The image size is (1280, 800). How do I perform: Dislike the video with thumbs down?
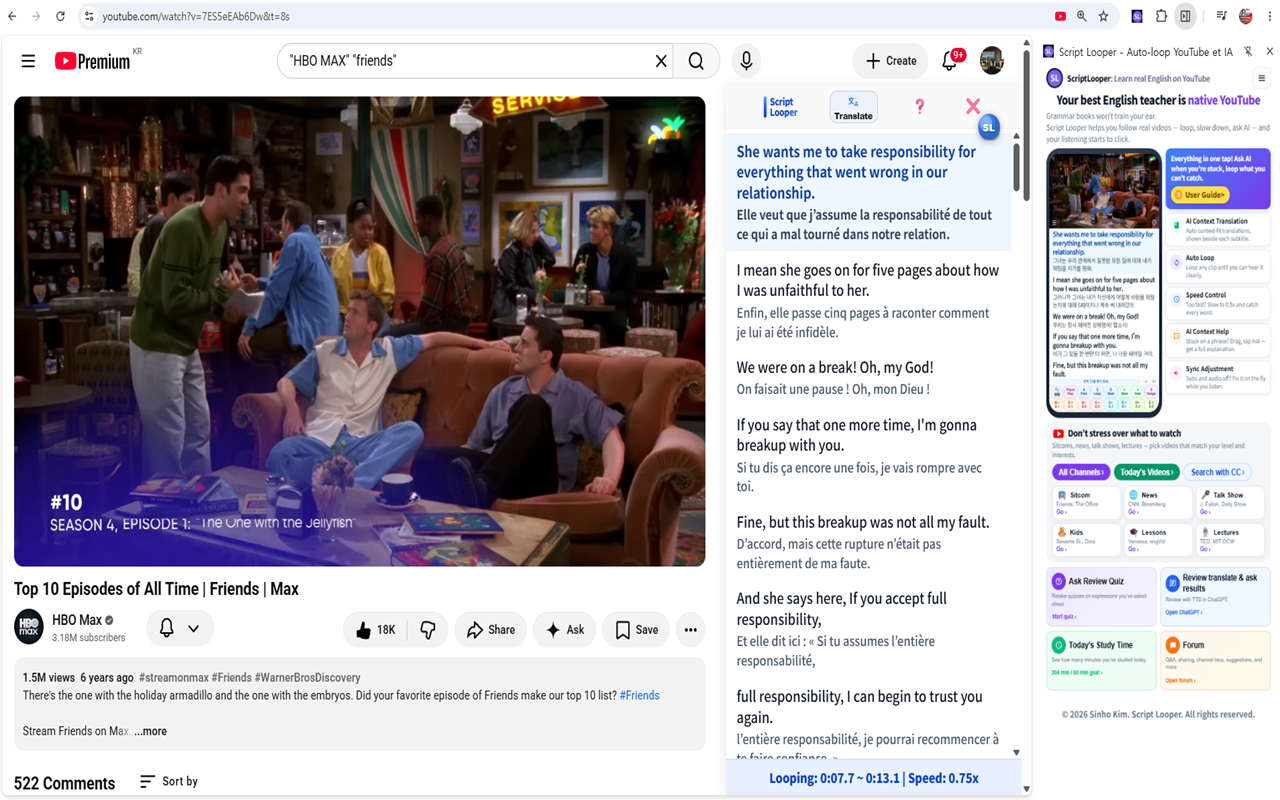[428, 630]
